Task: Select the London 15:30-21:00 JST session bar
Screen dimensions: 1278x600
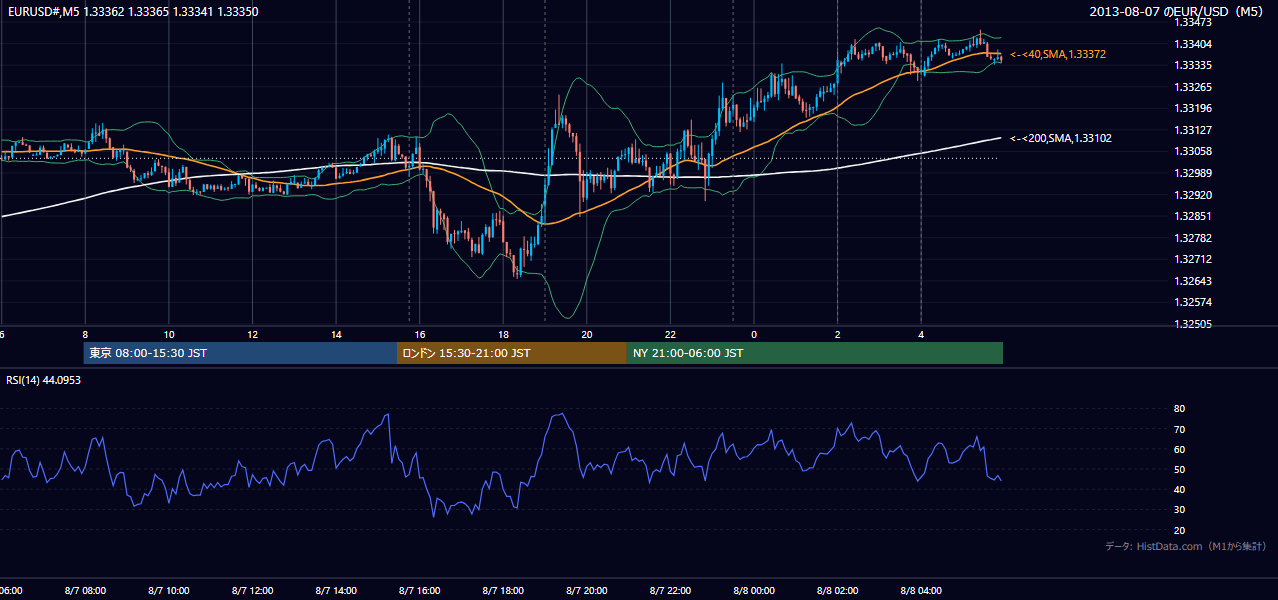Action: [512, 353]
